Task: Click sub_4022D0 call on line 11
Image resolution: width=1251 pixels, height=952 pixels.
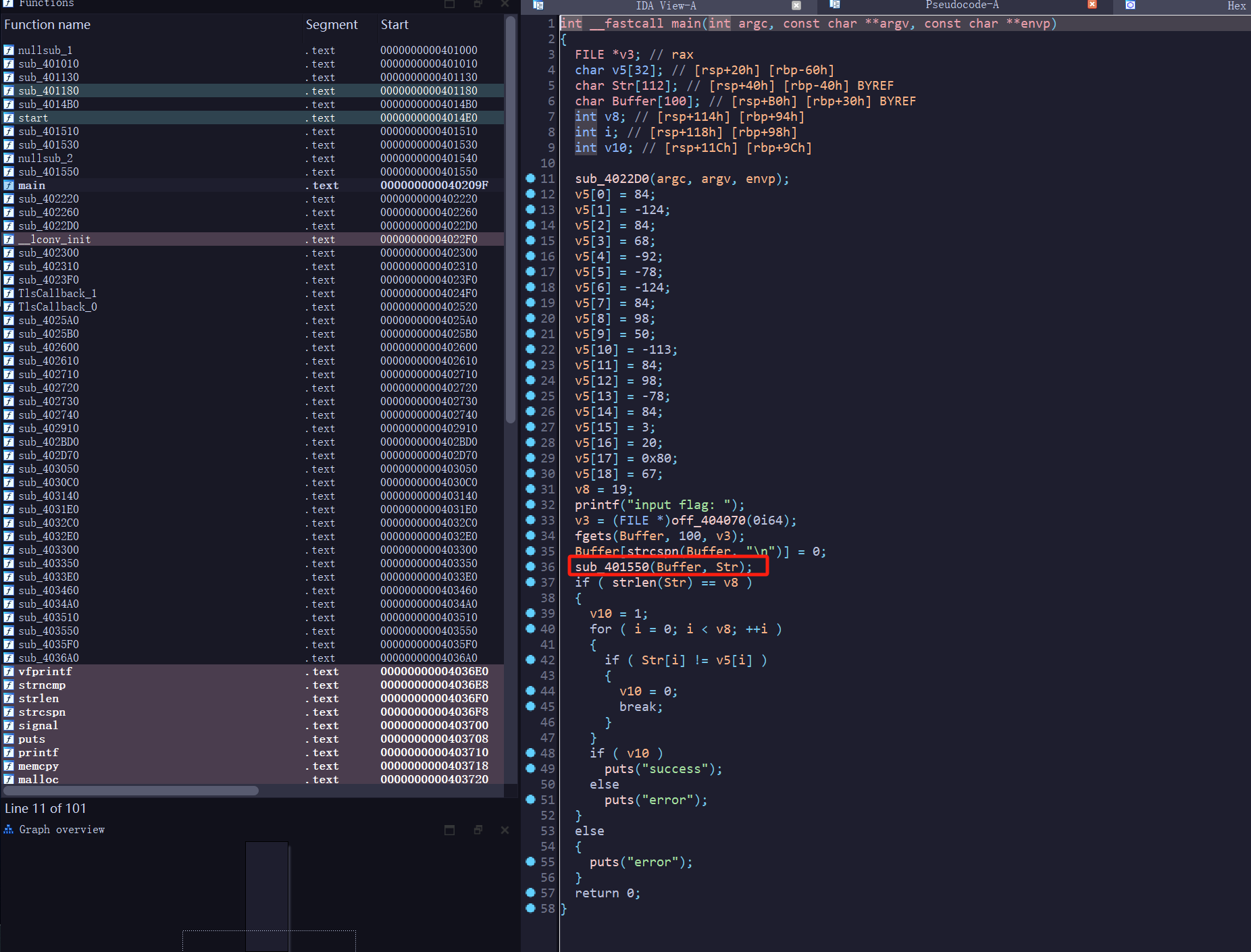Action: coord(611,179)
